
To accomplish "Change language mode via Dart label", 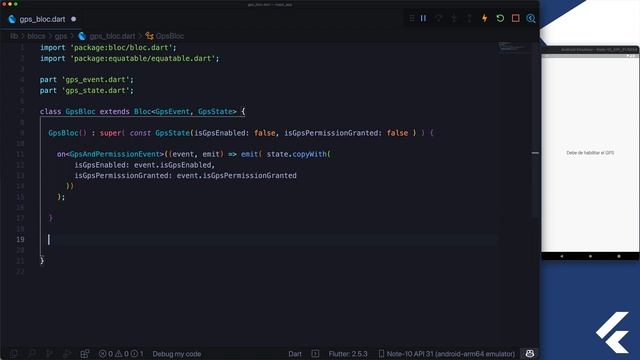I will coord(295,354).
